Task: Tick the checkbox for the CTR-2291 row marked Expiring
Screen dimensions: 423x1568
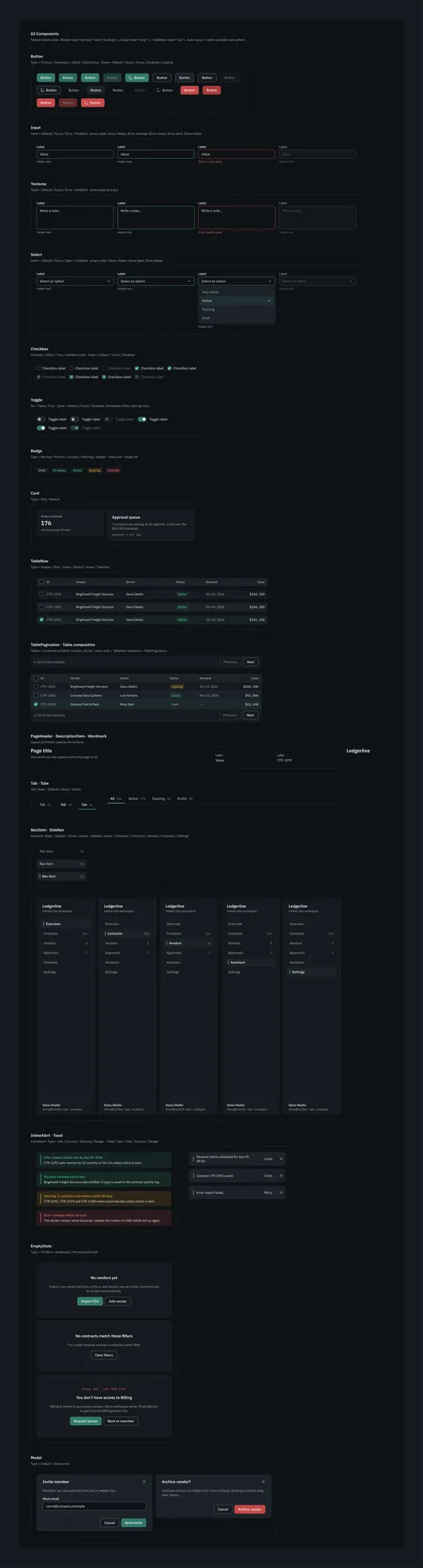Action: (x=36, y=686)
